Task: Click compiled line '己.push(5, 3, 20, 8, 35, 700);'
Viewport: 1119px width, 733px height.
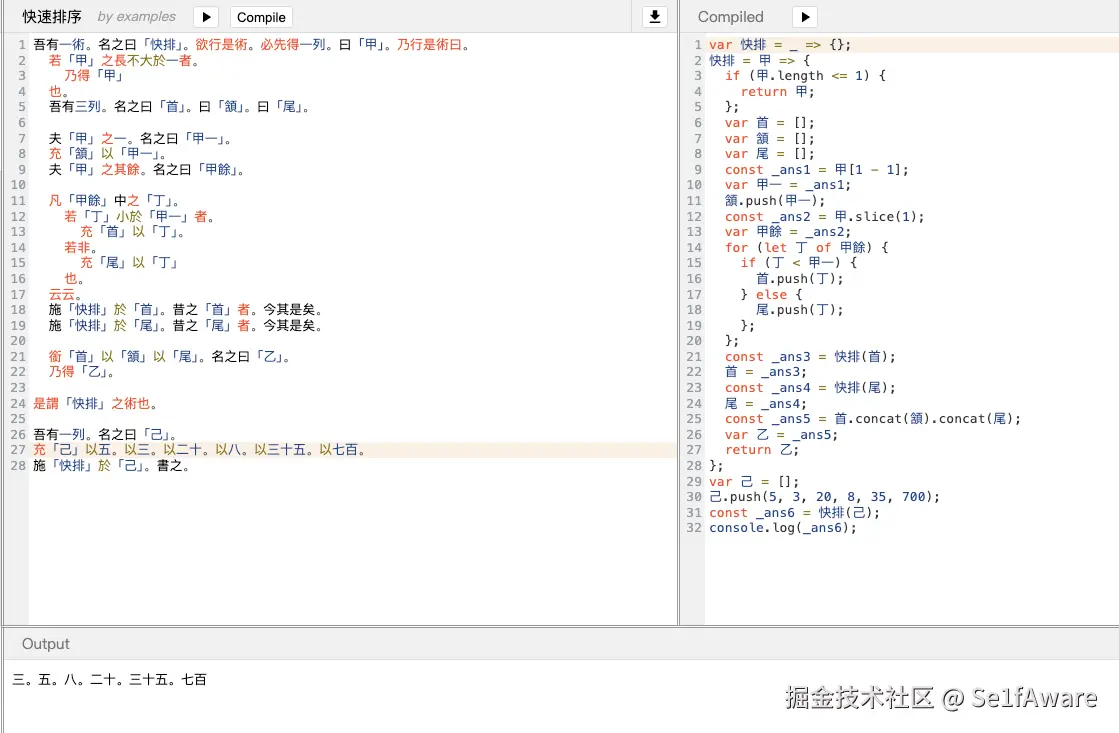Action: 824,496
